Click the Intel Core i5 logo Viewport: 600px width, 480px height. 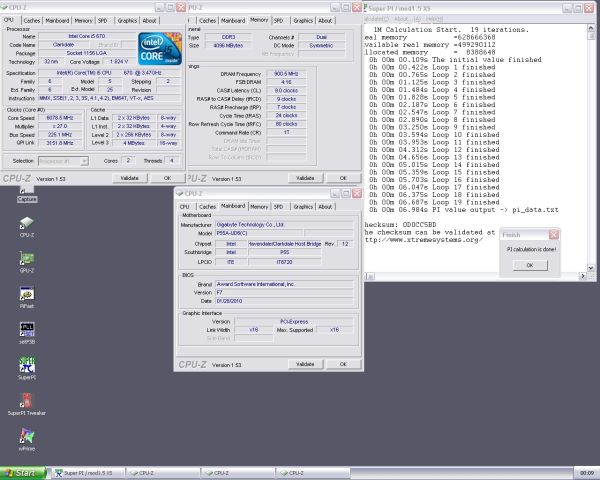158,46
